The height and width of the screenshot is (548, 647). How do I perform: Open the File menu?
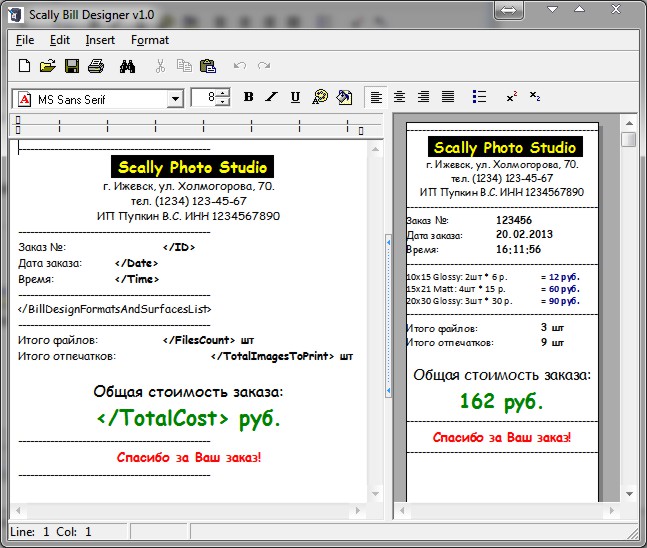pos(25,40)
